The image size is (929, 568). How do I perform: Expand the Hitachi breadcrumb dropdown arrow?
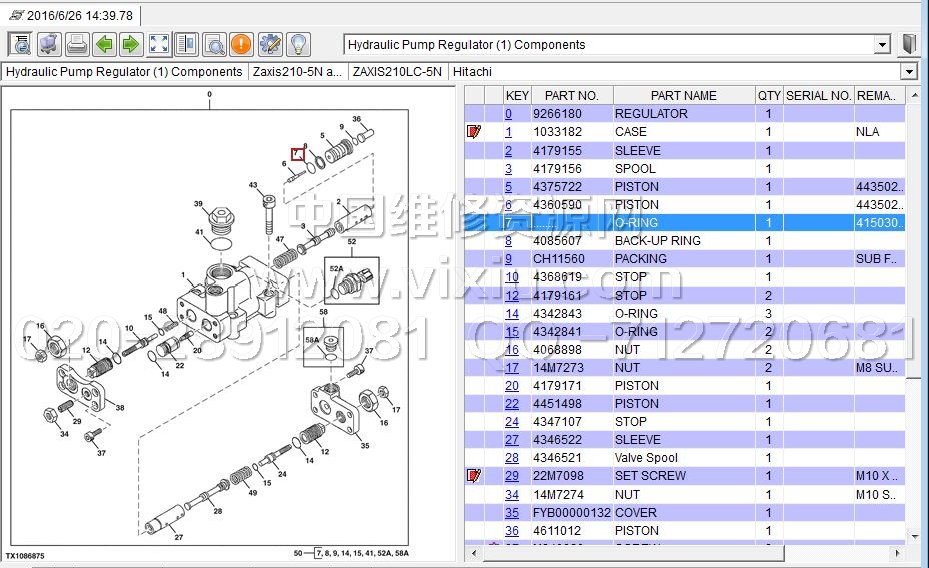(x=908, y=72)
